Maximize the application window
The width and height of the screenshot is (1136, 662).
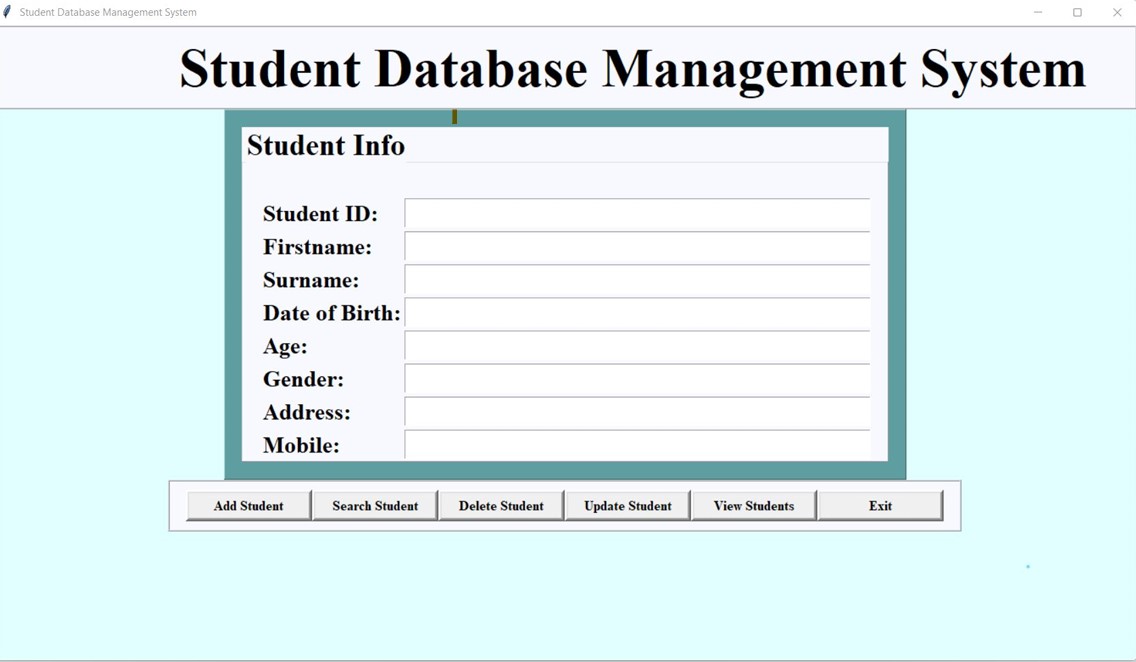click(1077, 12)
